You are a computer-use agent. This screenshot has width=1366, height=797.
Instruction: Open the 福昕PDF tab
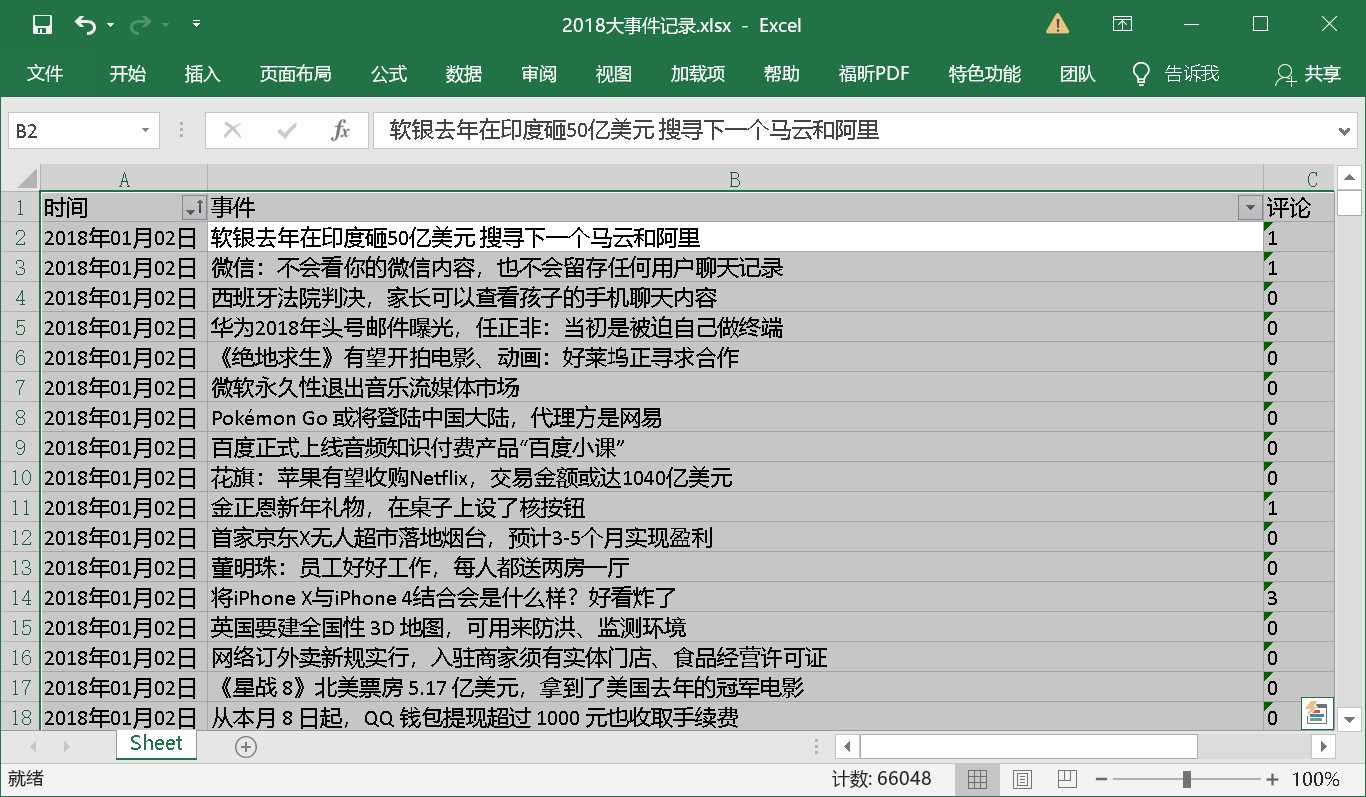click(874, 73)
